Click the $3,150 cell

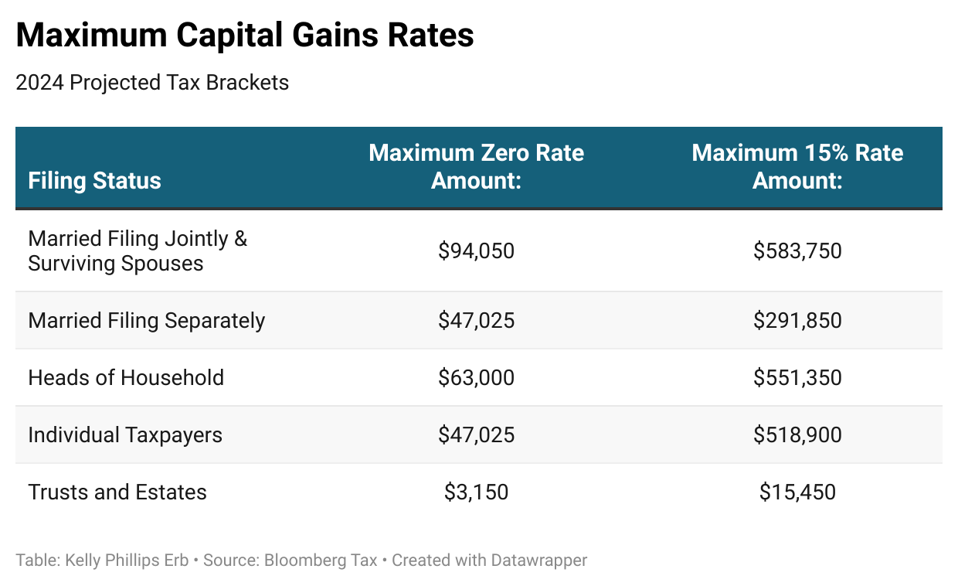[476, 492]
